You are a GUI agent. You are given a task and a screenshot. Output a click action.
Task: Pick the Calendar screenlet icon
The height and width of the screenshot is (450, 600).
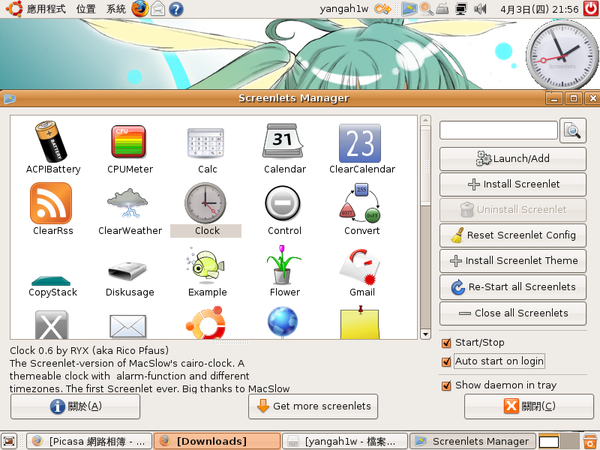283,141
